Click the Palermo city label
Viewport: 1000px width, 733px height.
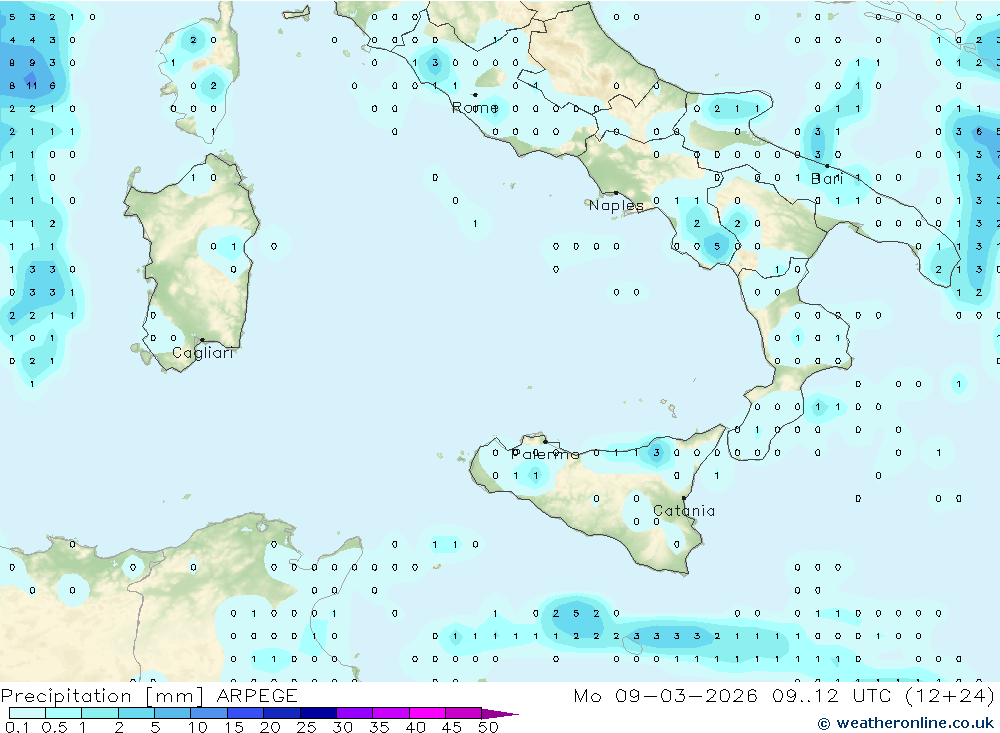coord(545,454)
